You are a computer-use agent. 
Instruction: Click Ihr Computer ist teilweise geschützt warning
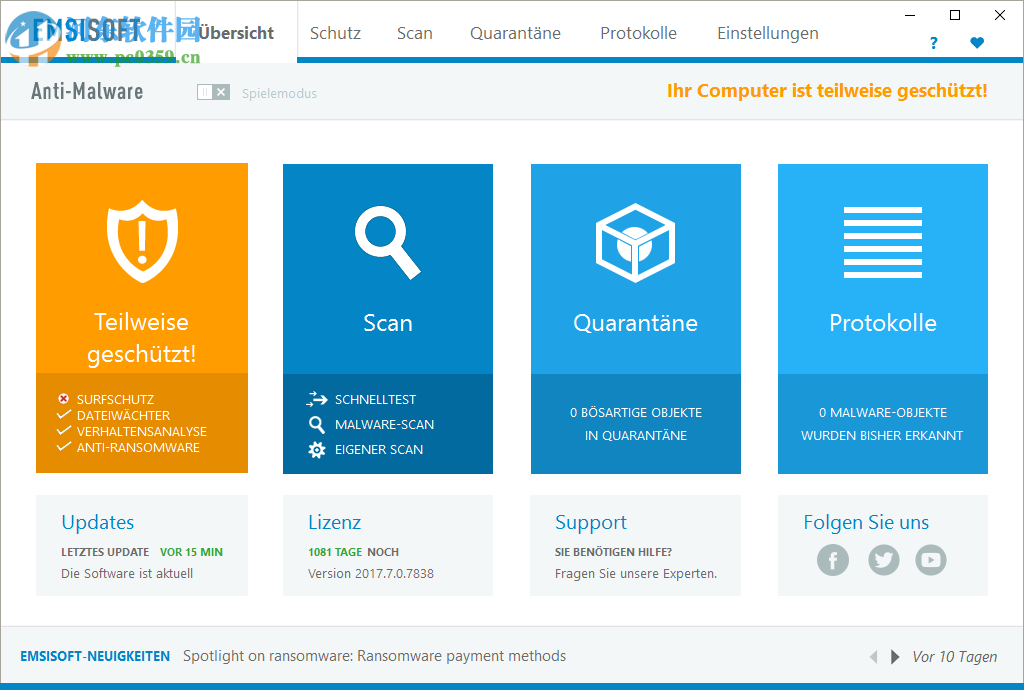(827, 91)
